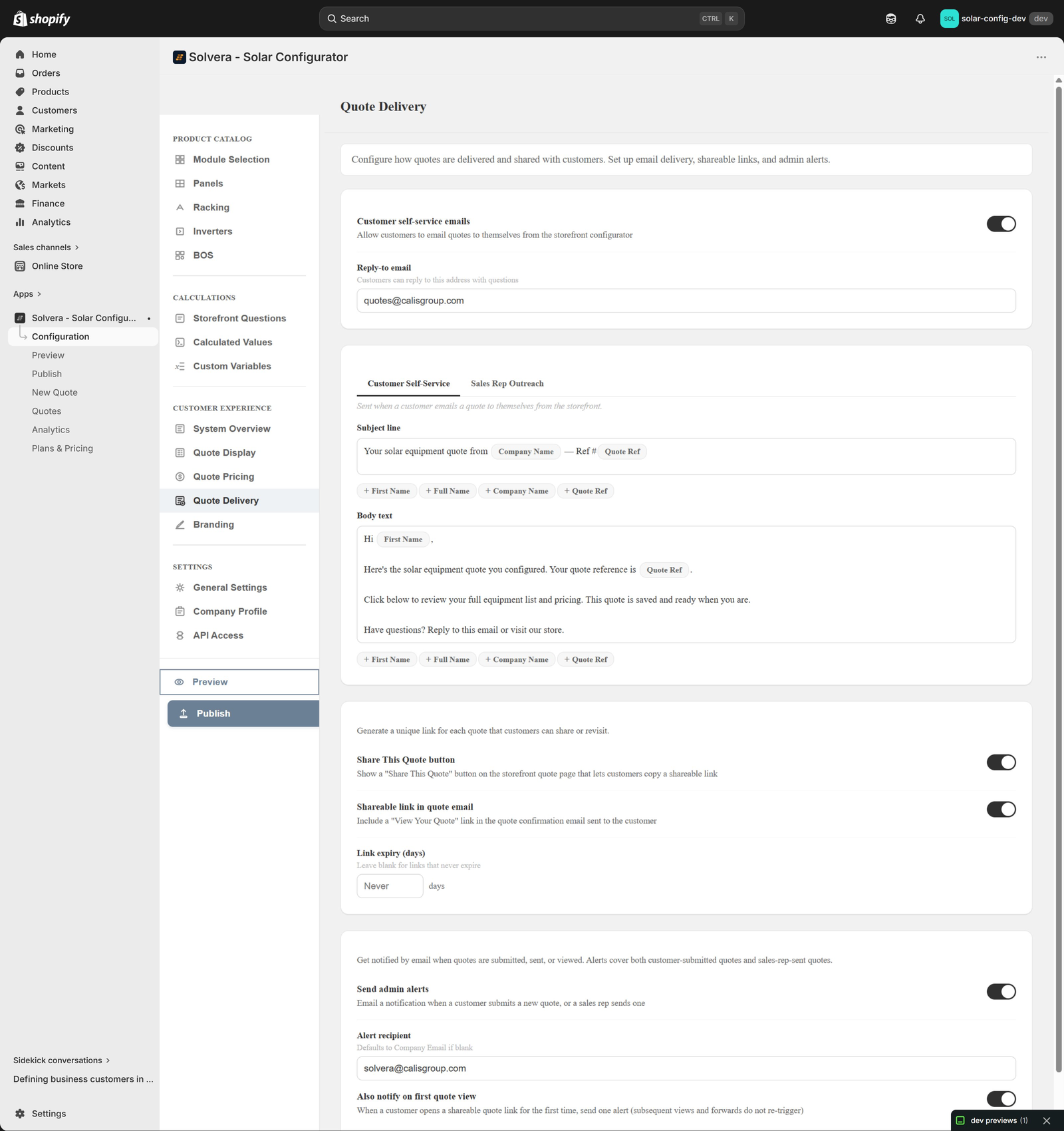
Task: Click the Home icon in sidebar
Action: click(20, 55)
